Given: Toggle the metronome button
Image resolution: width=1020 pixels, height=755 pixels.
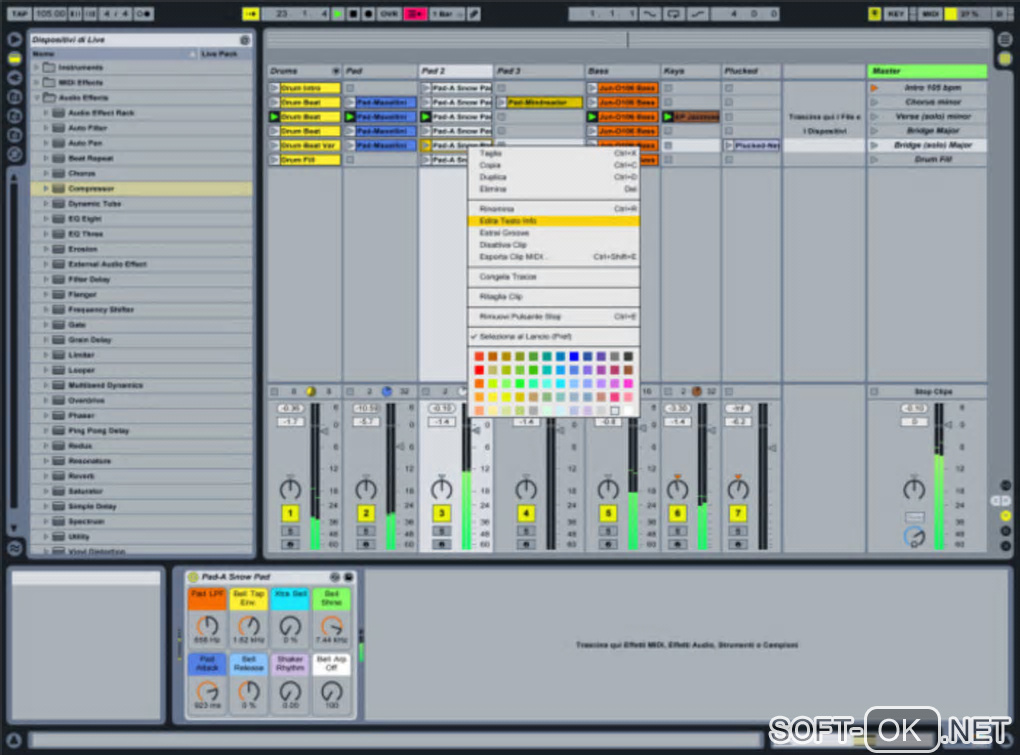Looking at the screenshot, I should click(x=144, y=13).
